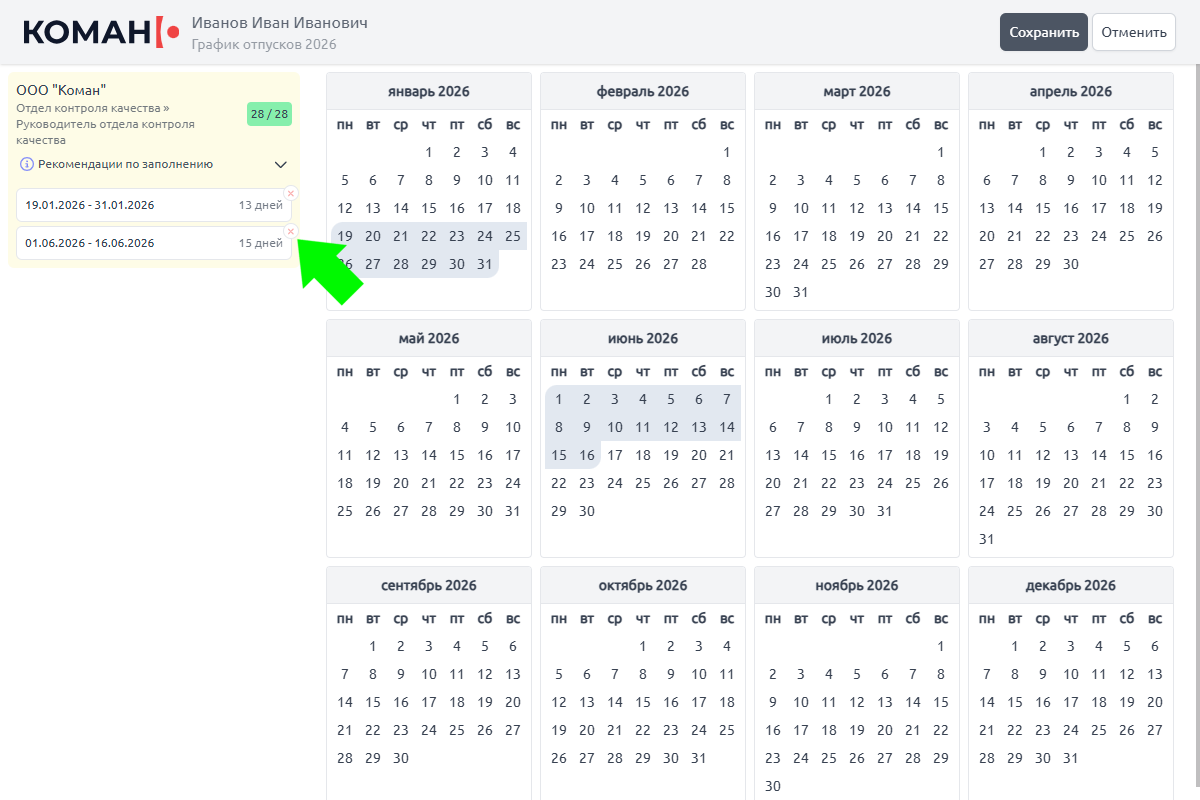Remove the 19.01.2026 - 31.01.2026 vacation period
Image resolution: width=1200 pixels, height=800 pixels.
click(x=291, y=193)
